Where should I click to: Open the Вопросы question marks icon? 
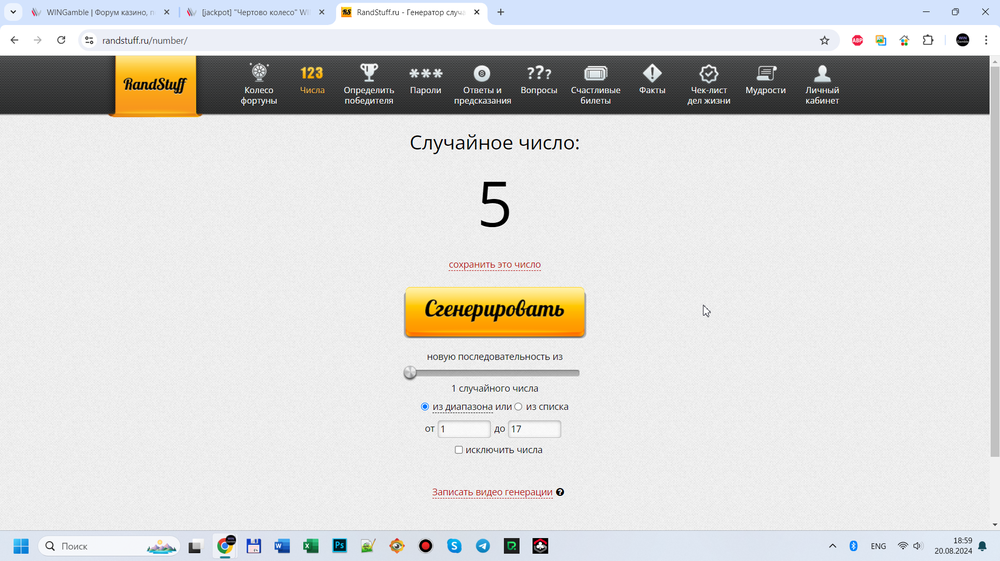[539, 73]
